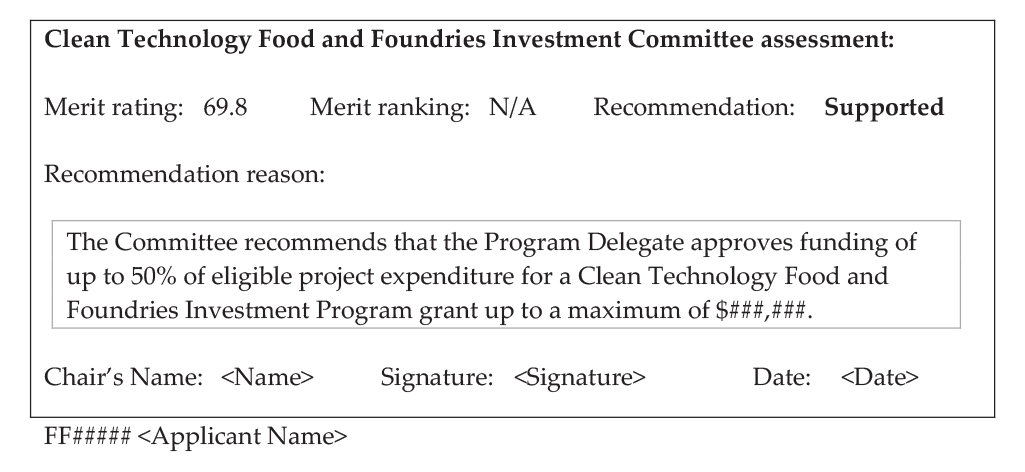Click the Committee assessment heading
This screenshot has width=1025, height=472.
[469, 40]
